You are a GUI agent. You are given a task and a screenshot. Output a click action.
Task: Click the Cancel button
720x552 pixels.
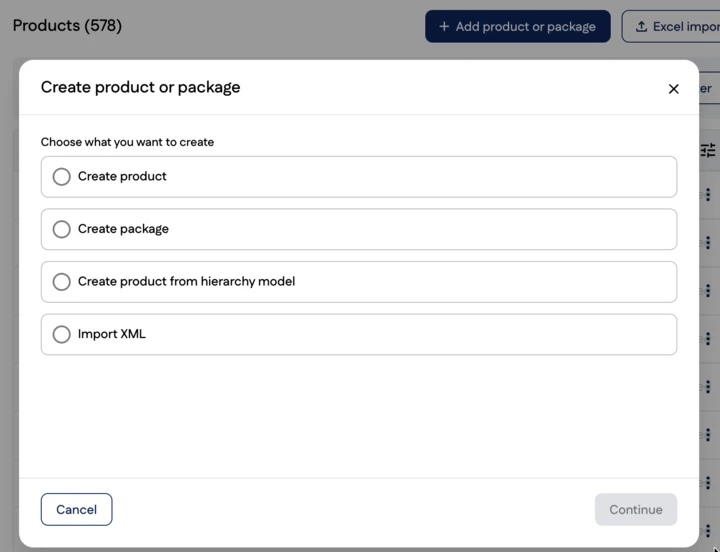point(76,509)
